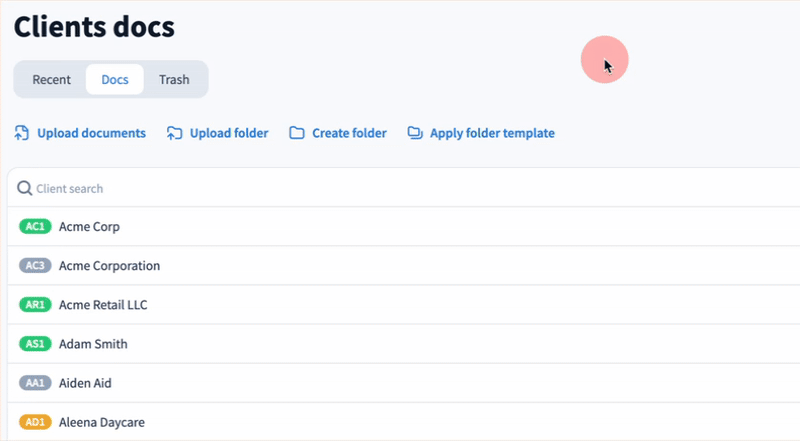Select Acme Retail LLC client
This screenshot has height=441, width=800.
[102, 305]
